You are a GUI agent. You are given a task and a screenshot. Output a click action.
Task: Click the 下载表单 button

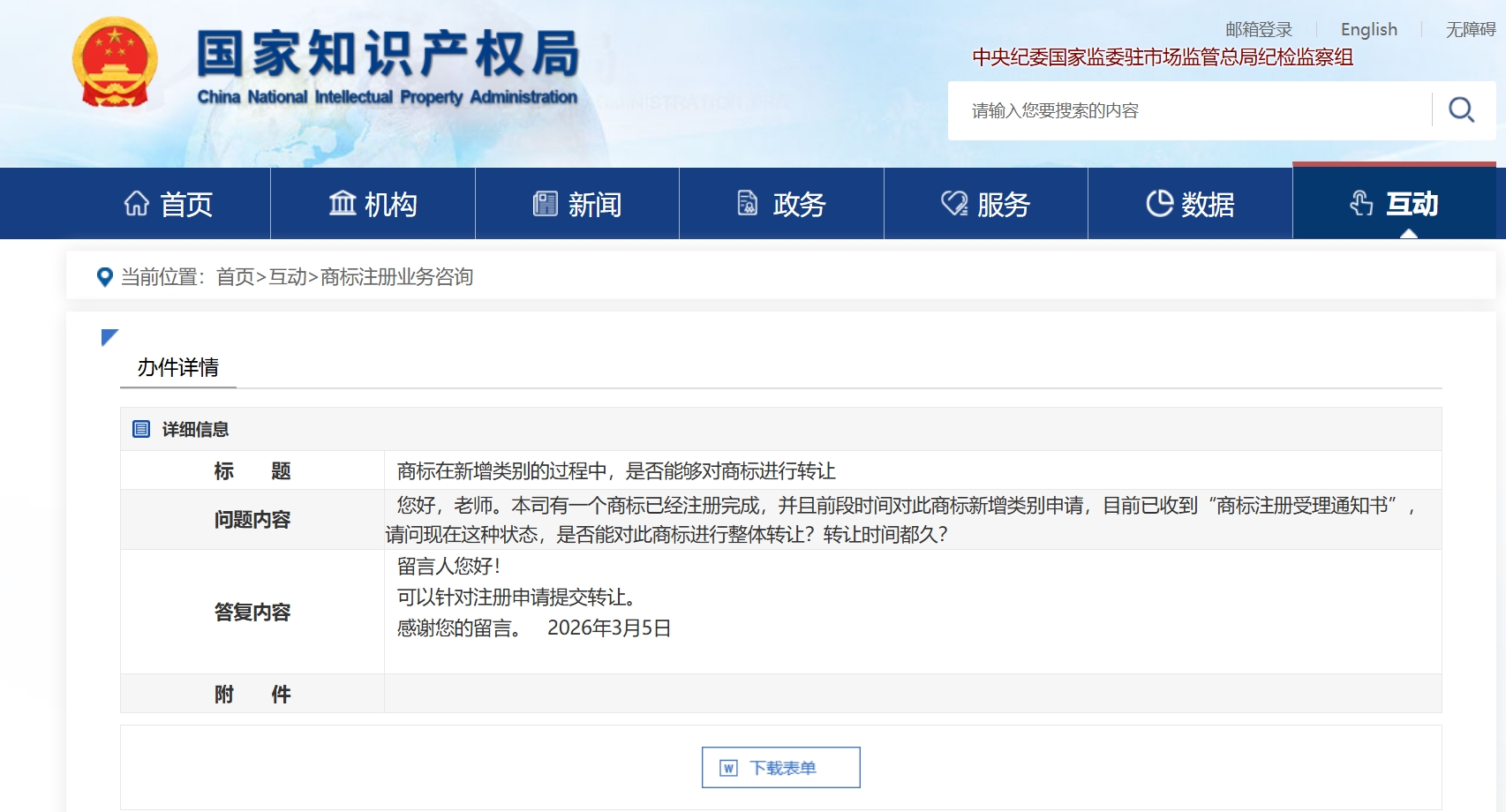click(781, 768)
